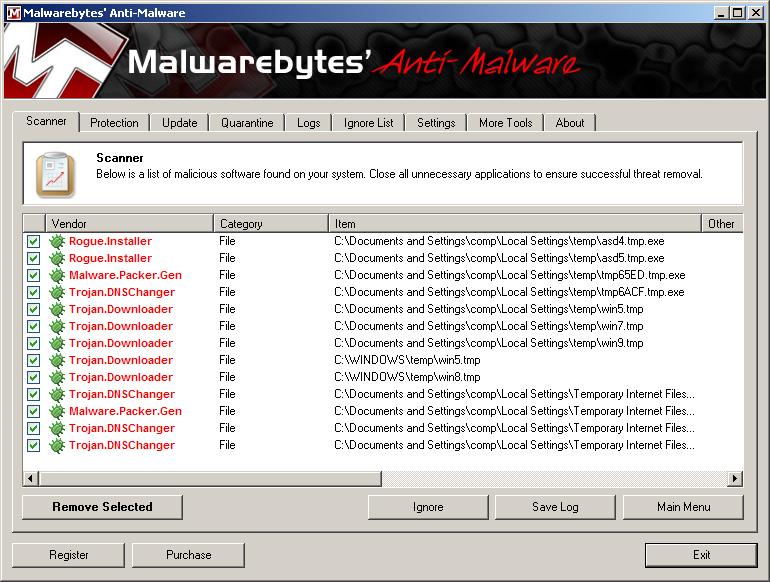This screenshot has width=770, height=582.
Task: Sort by the Category column header
Action: click(271, 224)
